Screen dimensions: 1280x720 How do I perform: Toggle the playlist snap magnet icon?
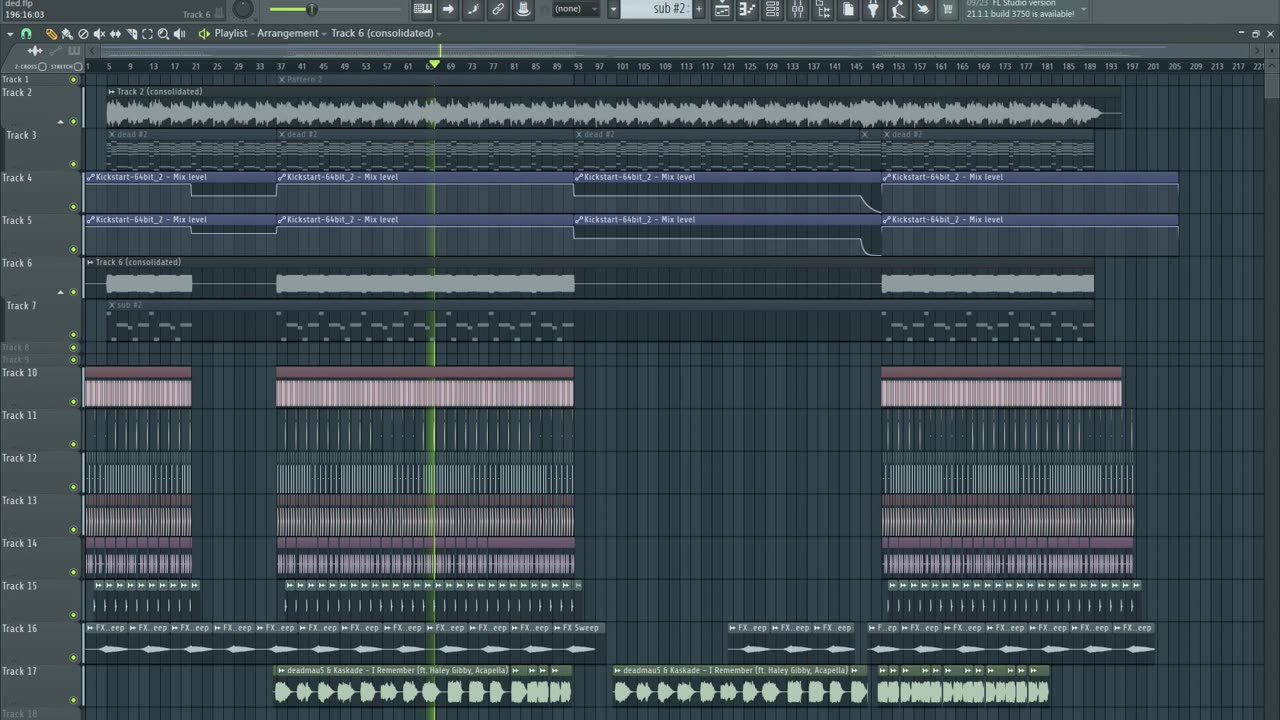pos(26,33)
